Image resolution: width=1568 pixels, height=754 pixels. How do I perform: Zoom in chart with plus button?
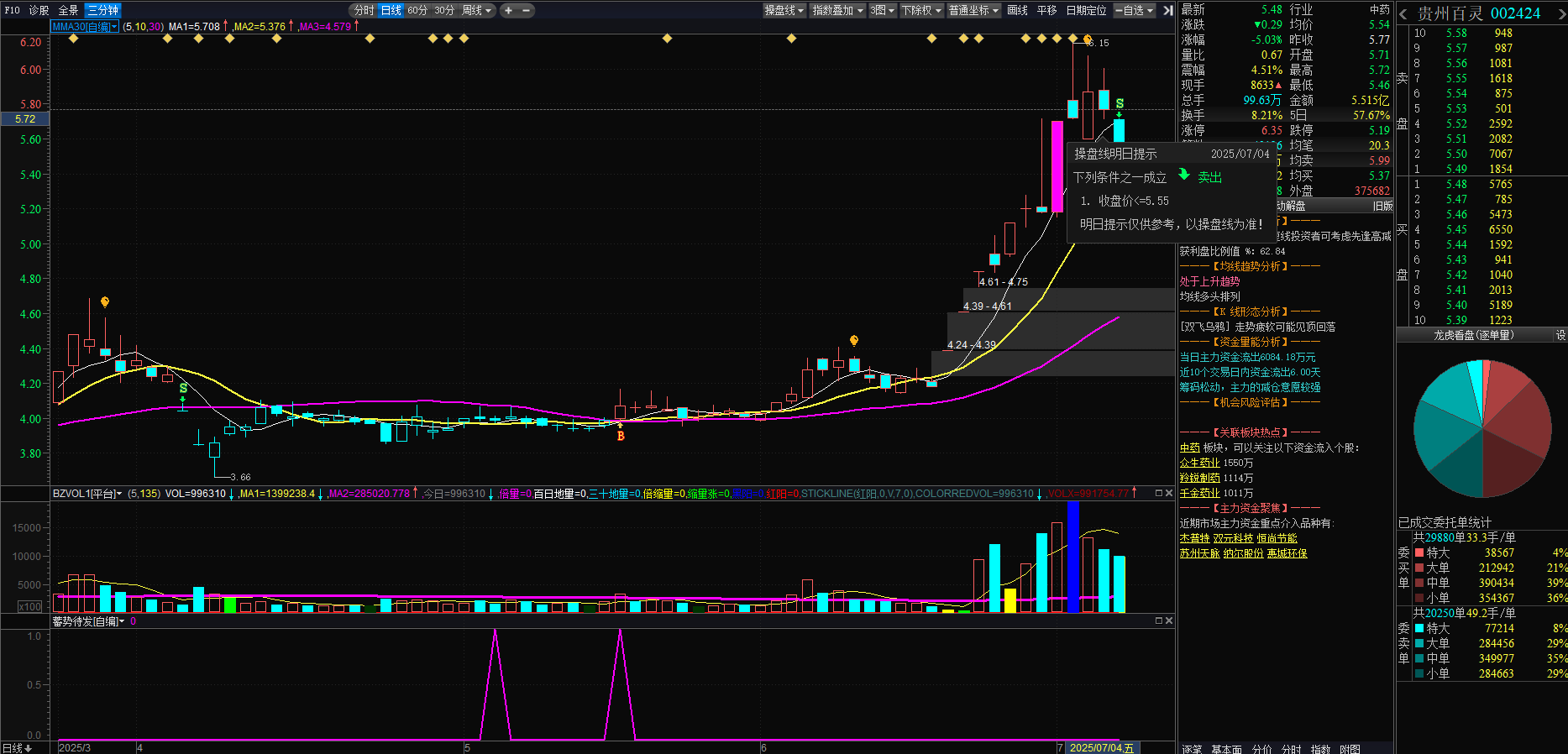tap(509, 10)
